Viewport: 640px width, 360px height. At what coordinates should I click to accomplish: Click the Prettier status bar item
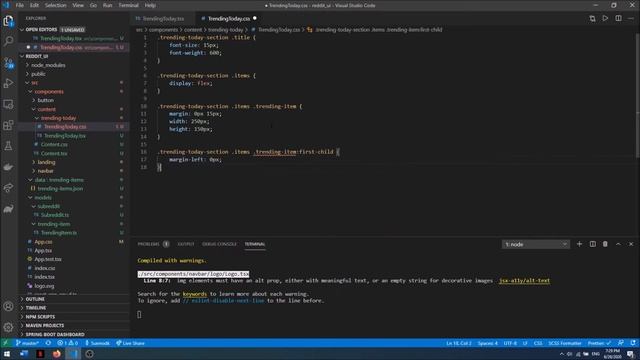pyautogui.click(x=599, y=343)
